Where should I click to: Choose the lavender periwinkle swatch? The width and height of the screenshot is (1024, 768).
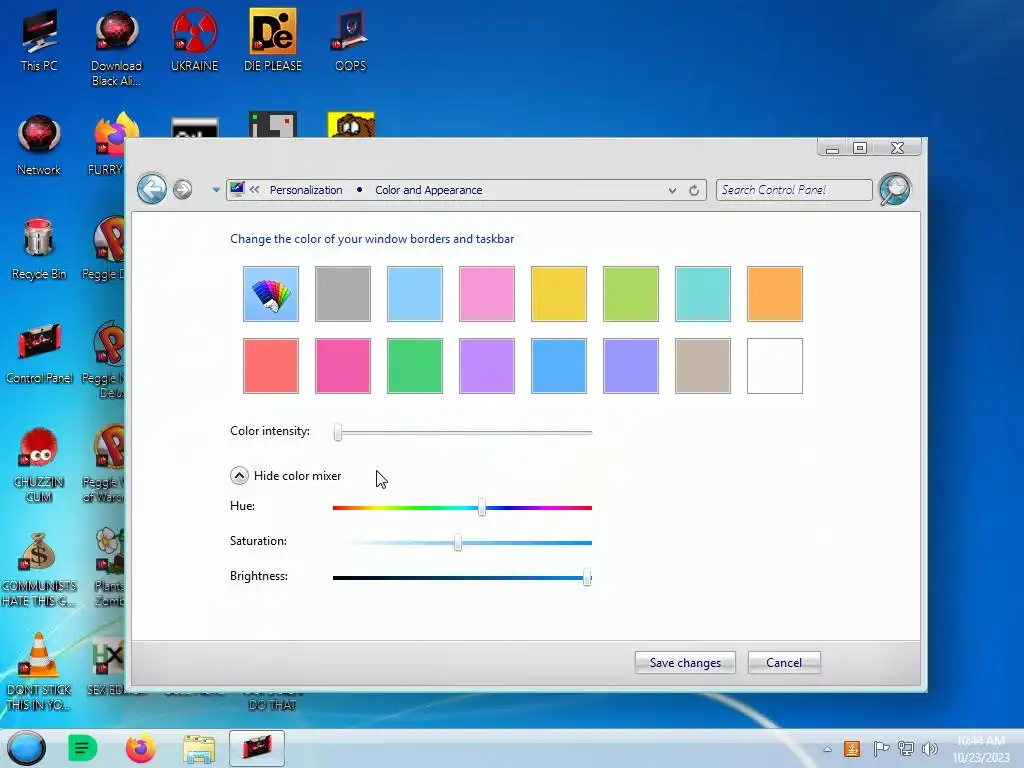631,366
